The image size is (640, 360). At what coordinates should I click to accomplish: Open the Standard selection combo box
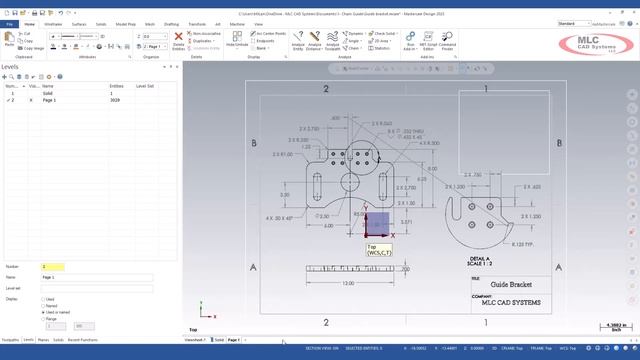(574, 24)
